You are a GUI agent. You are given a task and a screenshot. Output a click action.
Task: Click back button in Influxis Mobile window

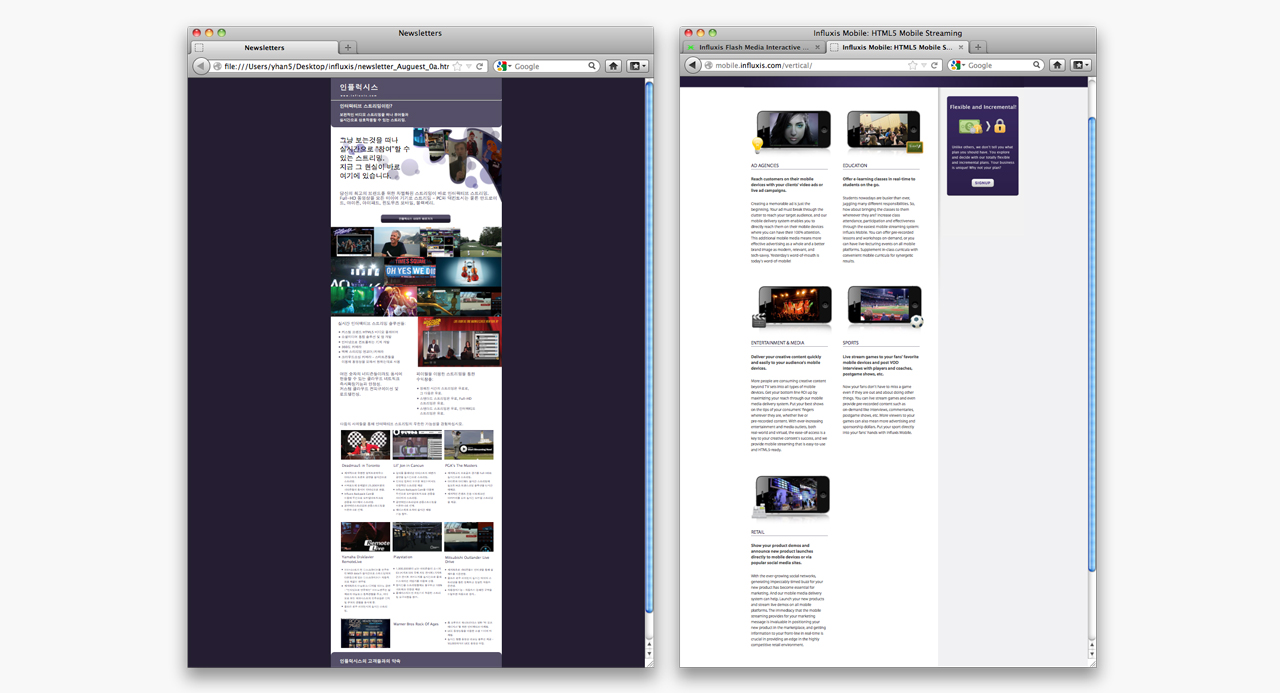coord(693,65)
